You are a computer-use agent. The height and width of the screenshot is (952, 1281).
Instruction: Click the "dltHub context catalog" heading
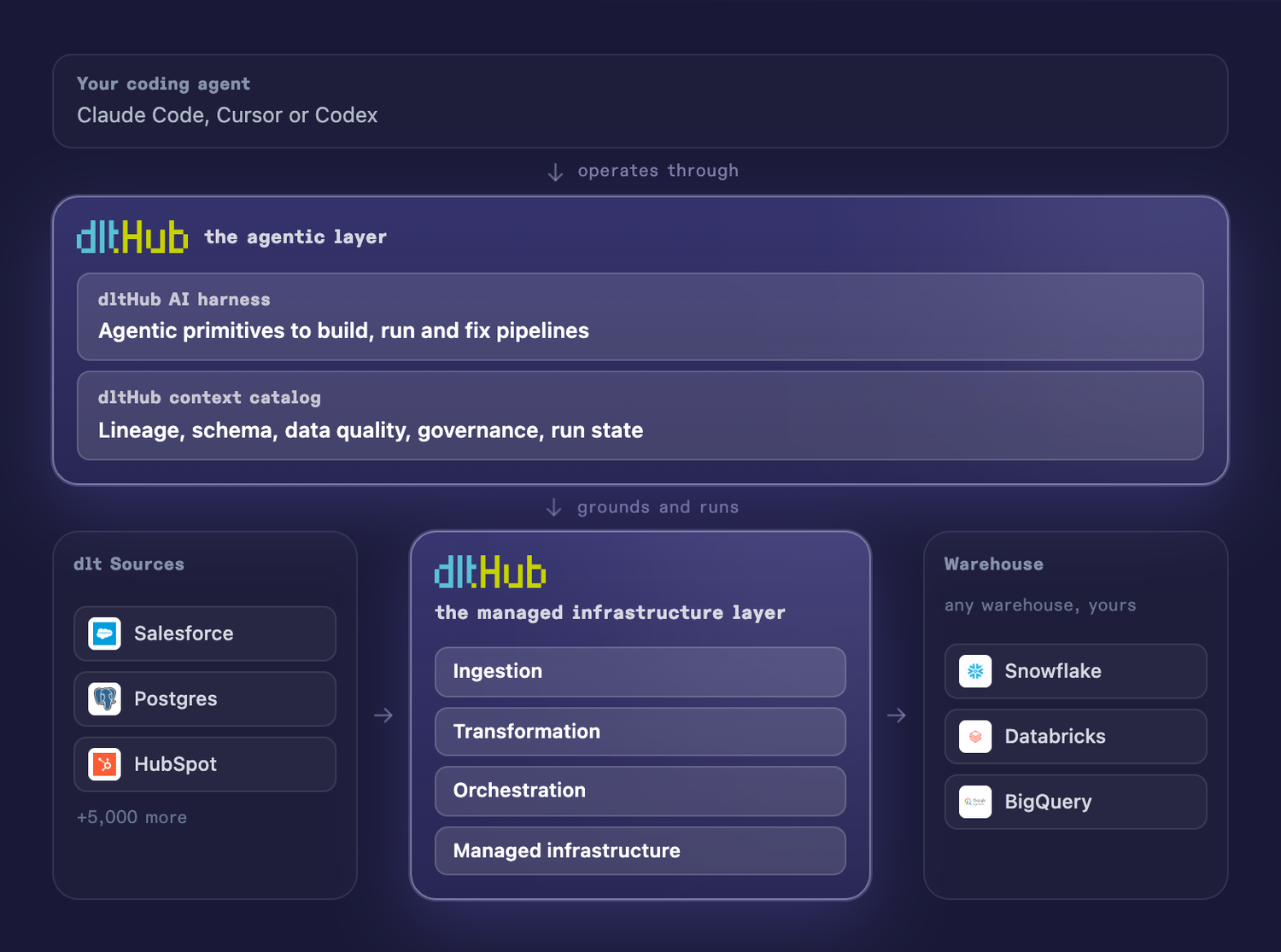209,398
